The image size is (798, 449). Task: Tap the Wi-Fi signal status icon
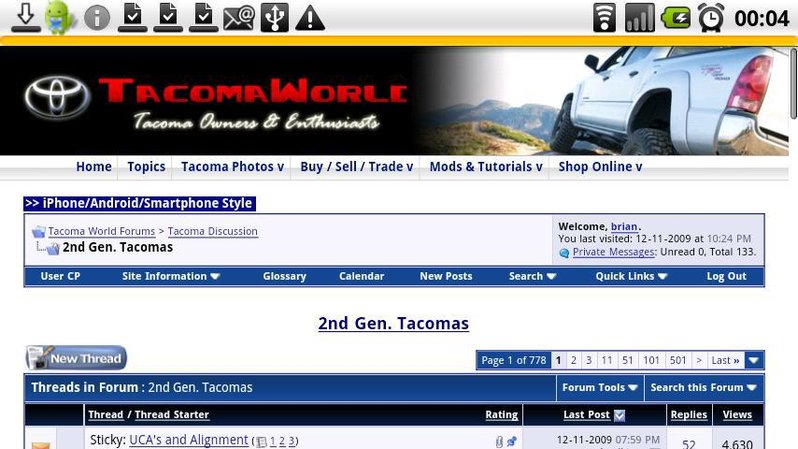pos(604,18)
